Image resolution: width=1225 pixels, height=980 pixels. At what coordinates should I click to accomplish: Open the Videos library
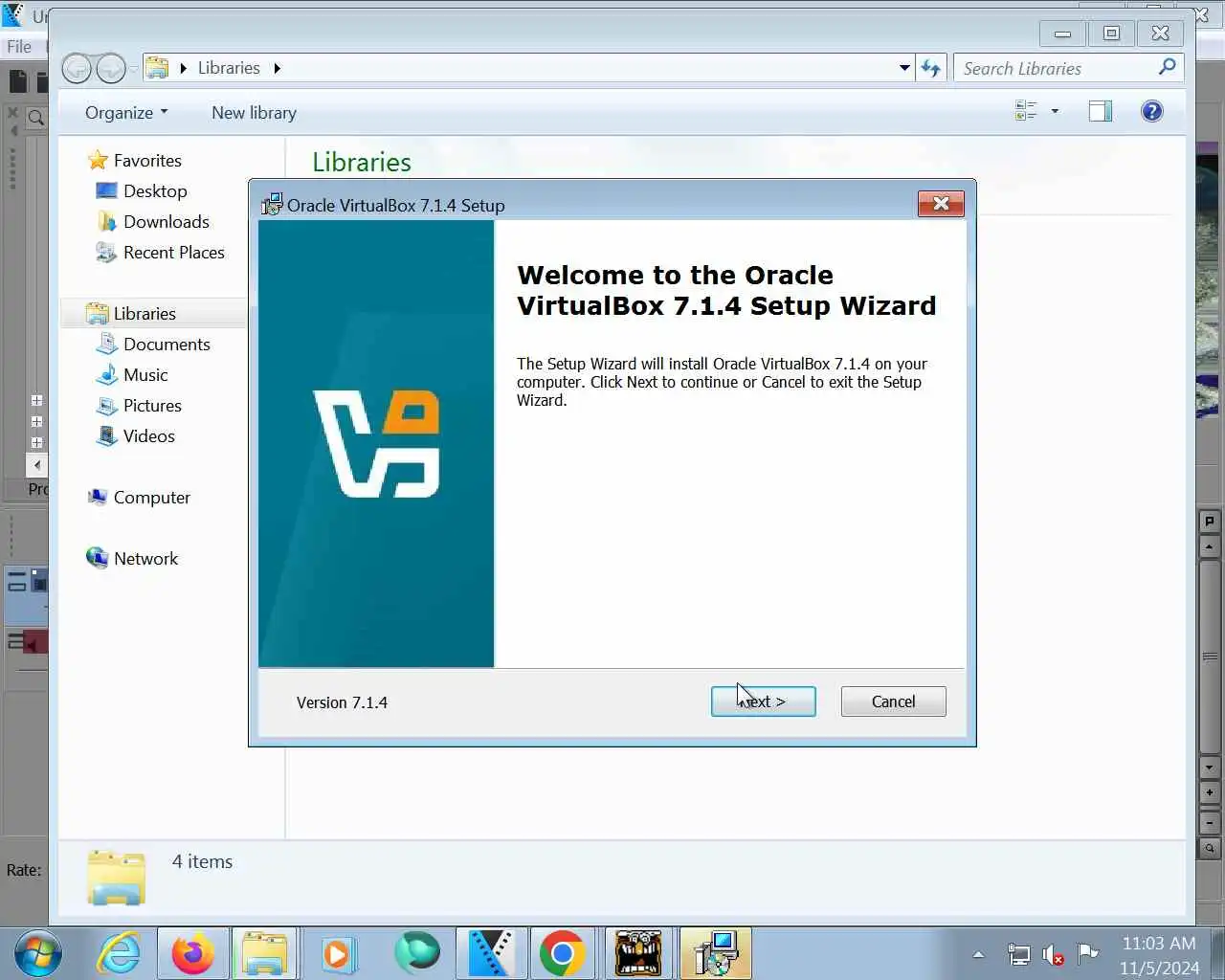(149, 436)
